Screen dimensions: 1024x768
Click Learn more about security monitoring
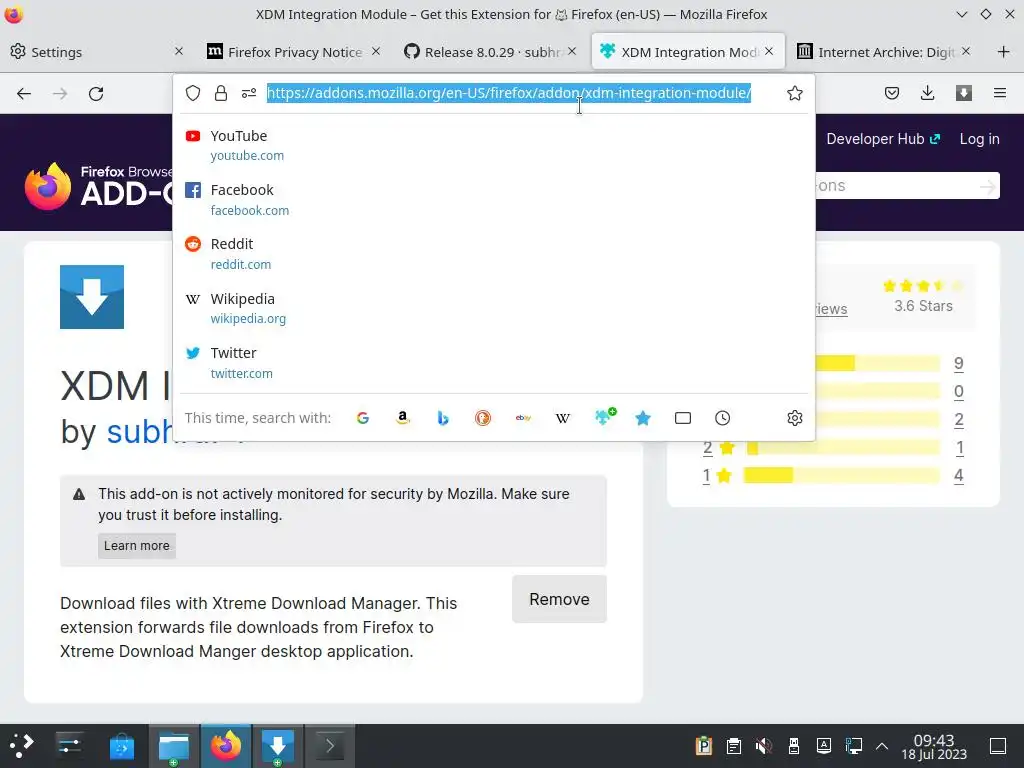136,545
